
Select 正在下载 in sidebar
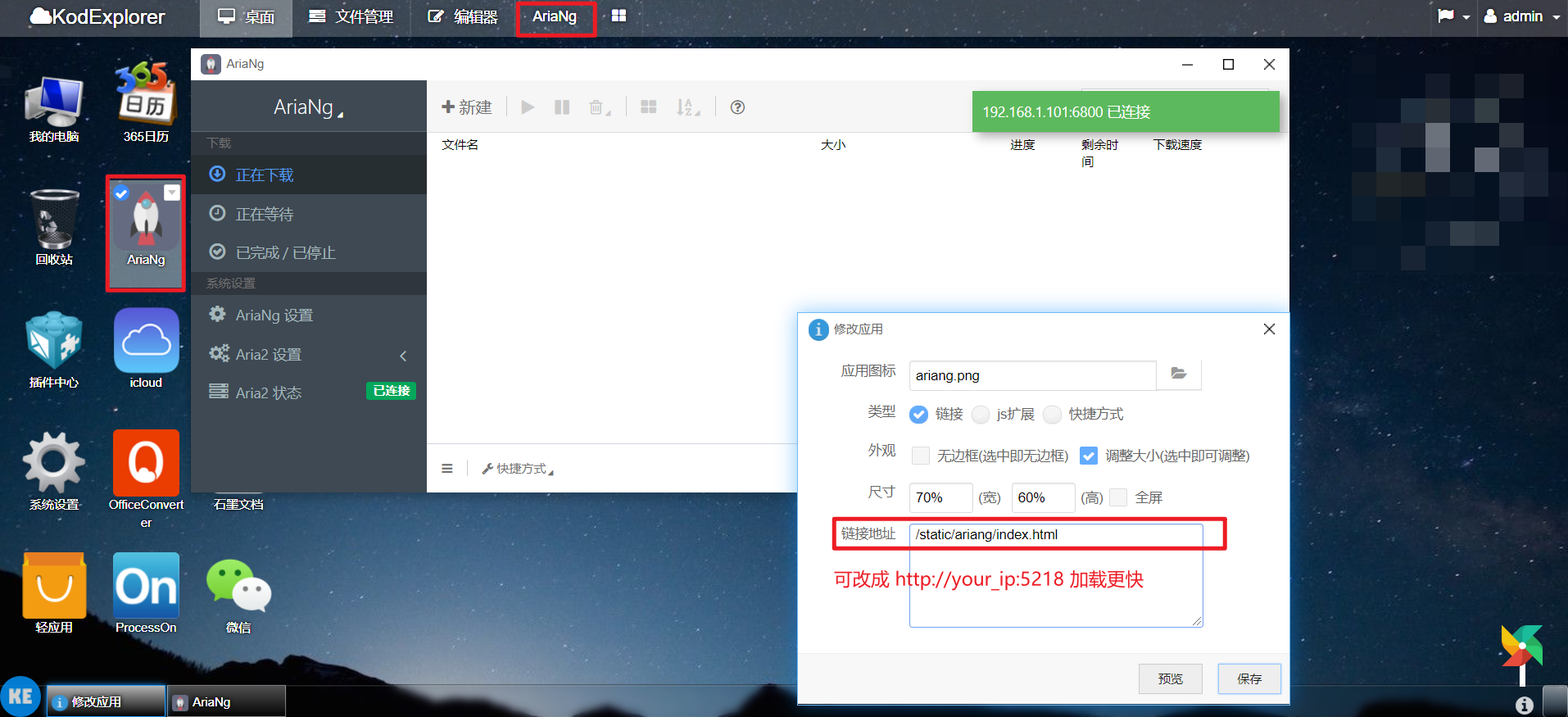coord(309,175)
